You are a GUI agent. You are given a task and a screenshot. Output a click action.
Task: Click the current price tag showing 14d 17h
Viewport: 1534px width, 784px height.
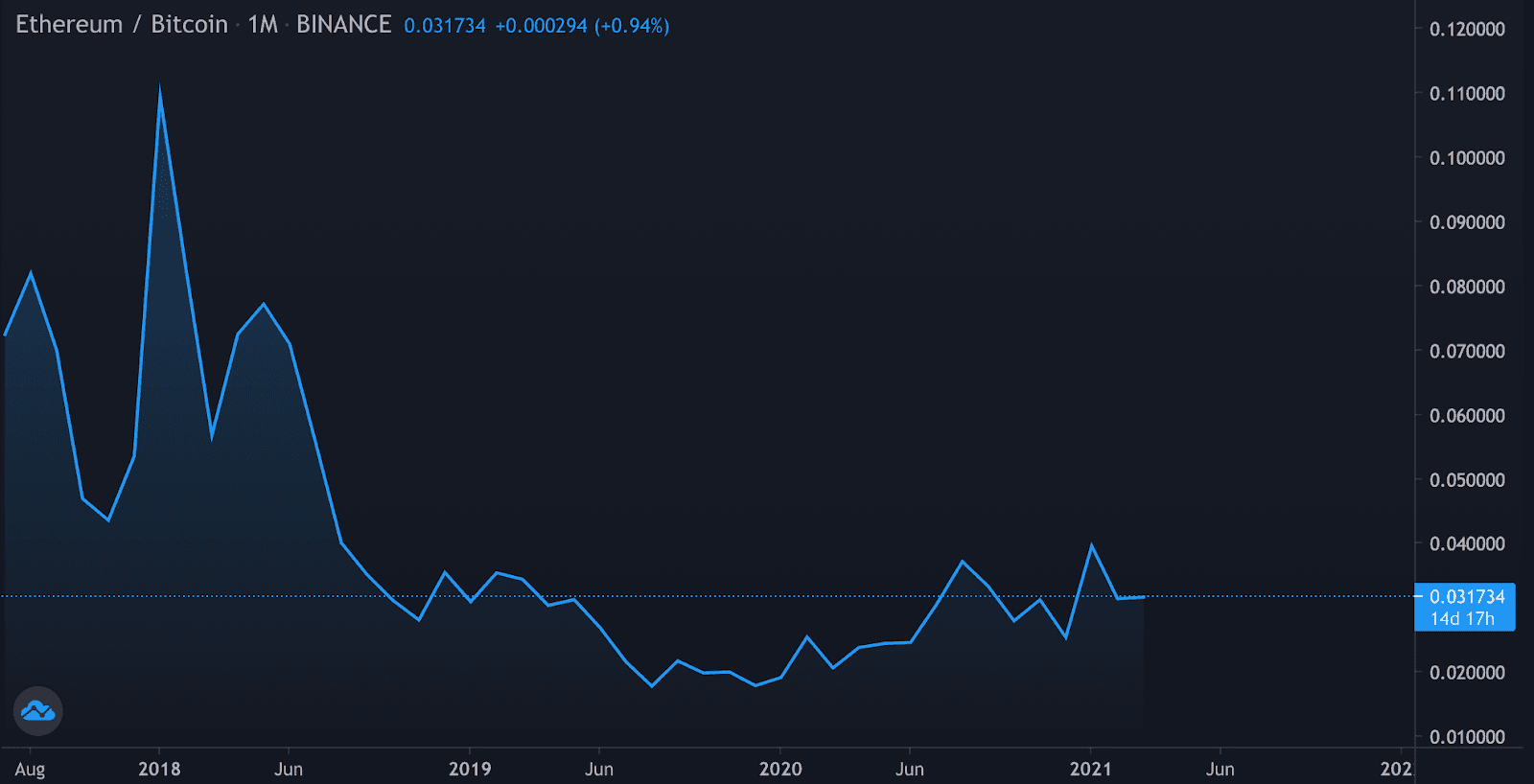1464,608
